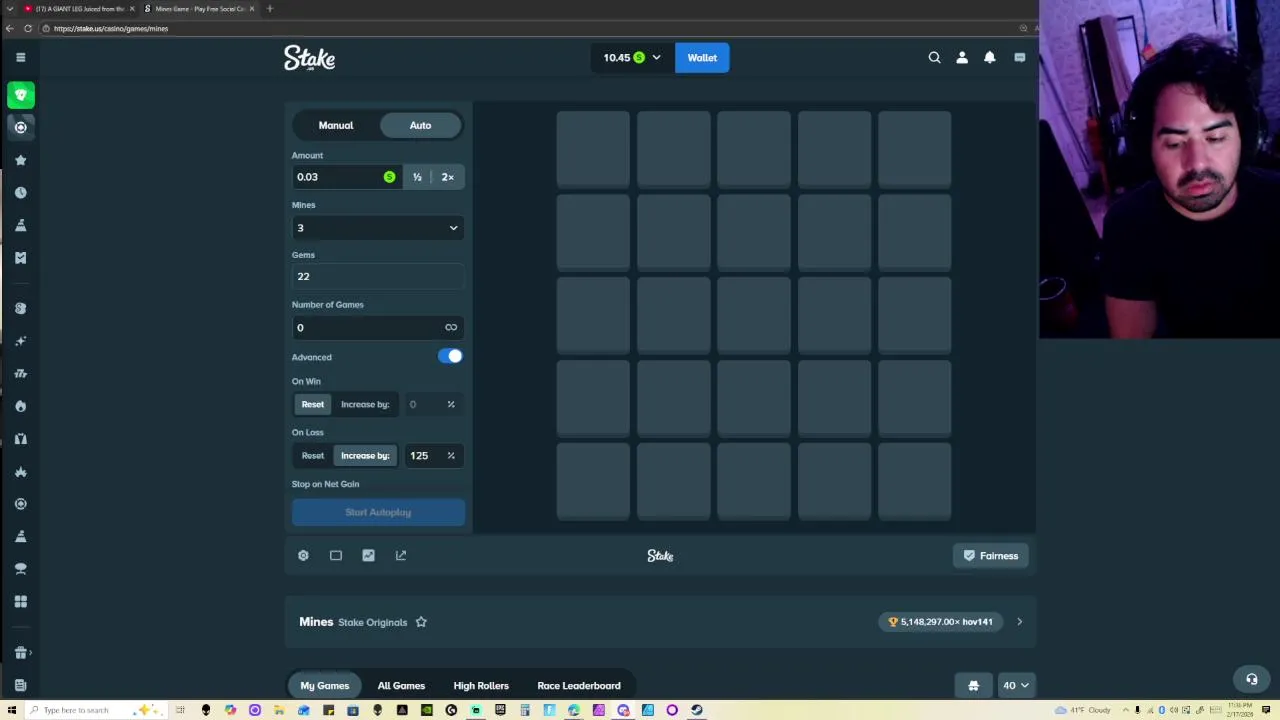Click the Stake Originals link
Viewport: 1280px width, 720px height.
click(372, 622)
